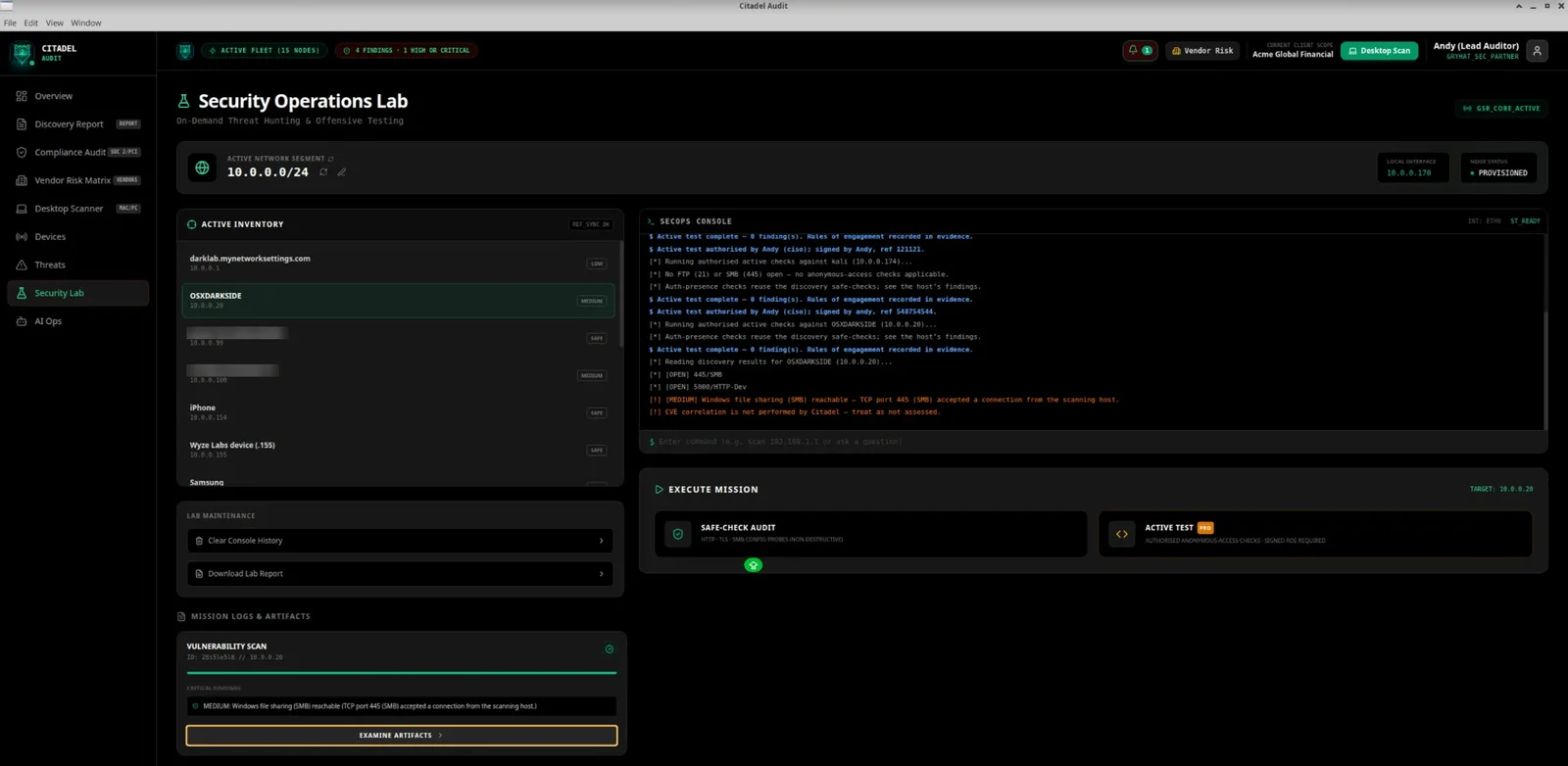Open the View menu

(x=55, y=23)
